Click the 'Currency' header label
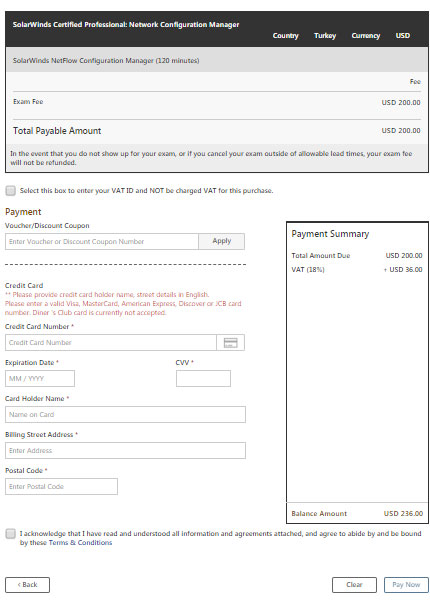Screen dimensions: 430x608 (366, 36)
